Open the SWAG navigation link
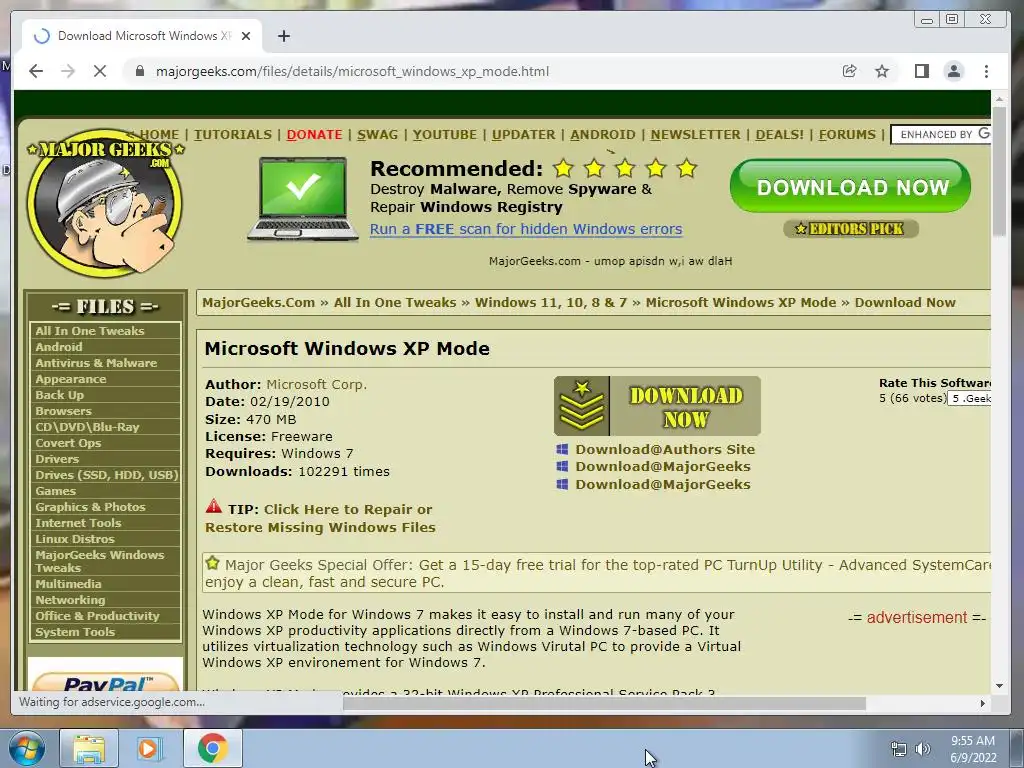This screenshot has width=1024, height=768. pyautogui.click(x=377, y=135)
